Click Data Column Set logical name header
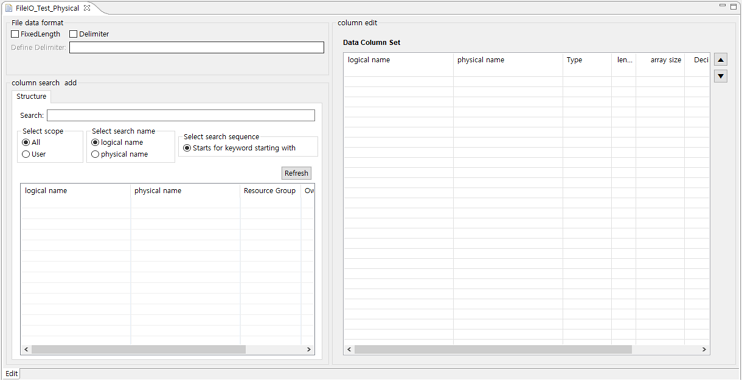742x380 pixels. tap(398, 60)
